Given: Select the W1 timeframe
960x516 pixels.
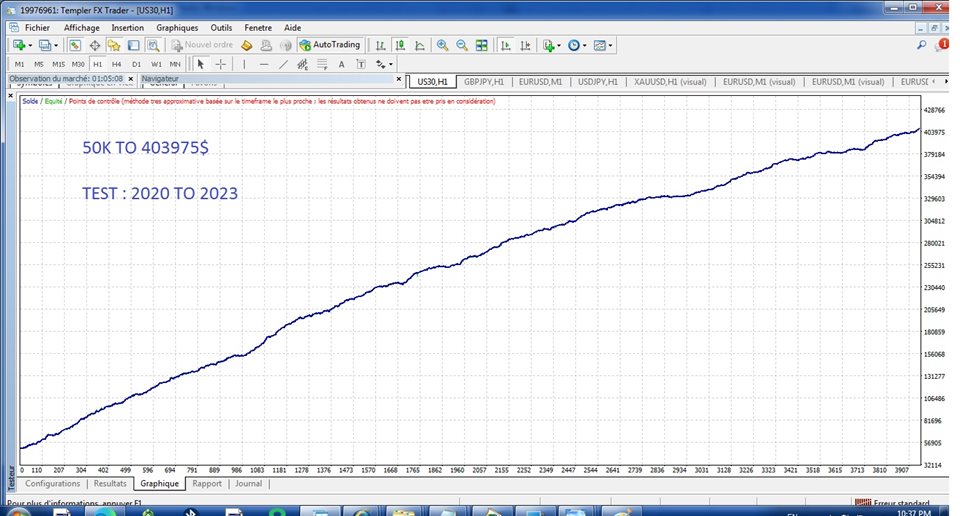Looking at the screenshot, I should tap(156, 64).
